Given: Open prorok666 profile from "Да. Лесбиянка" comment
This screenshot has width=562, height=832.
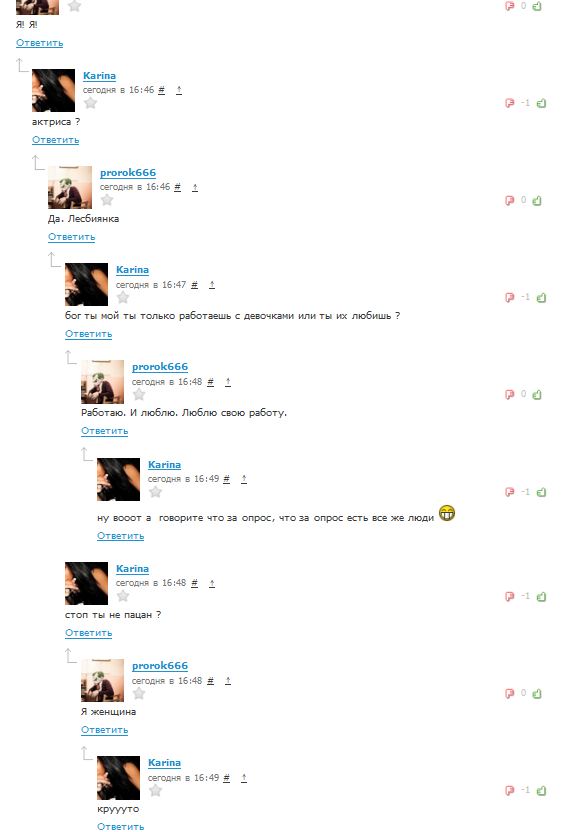Looking at the screenshot, I should 128,173.
